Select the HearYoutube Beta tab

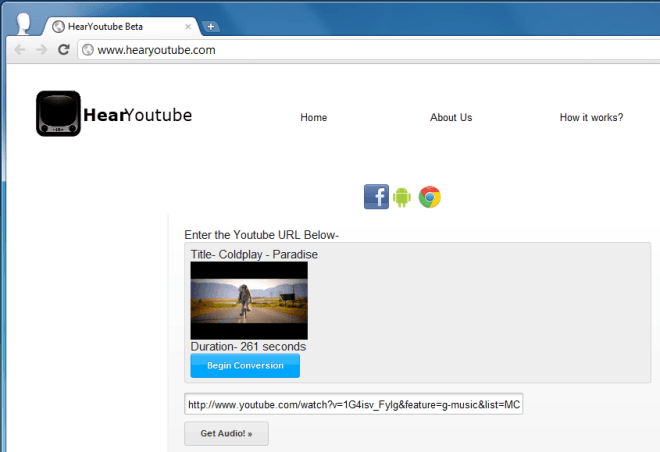(x=121, y=27)
